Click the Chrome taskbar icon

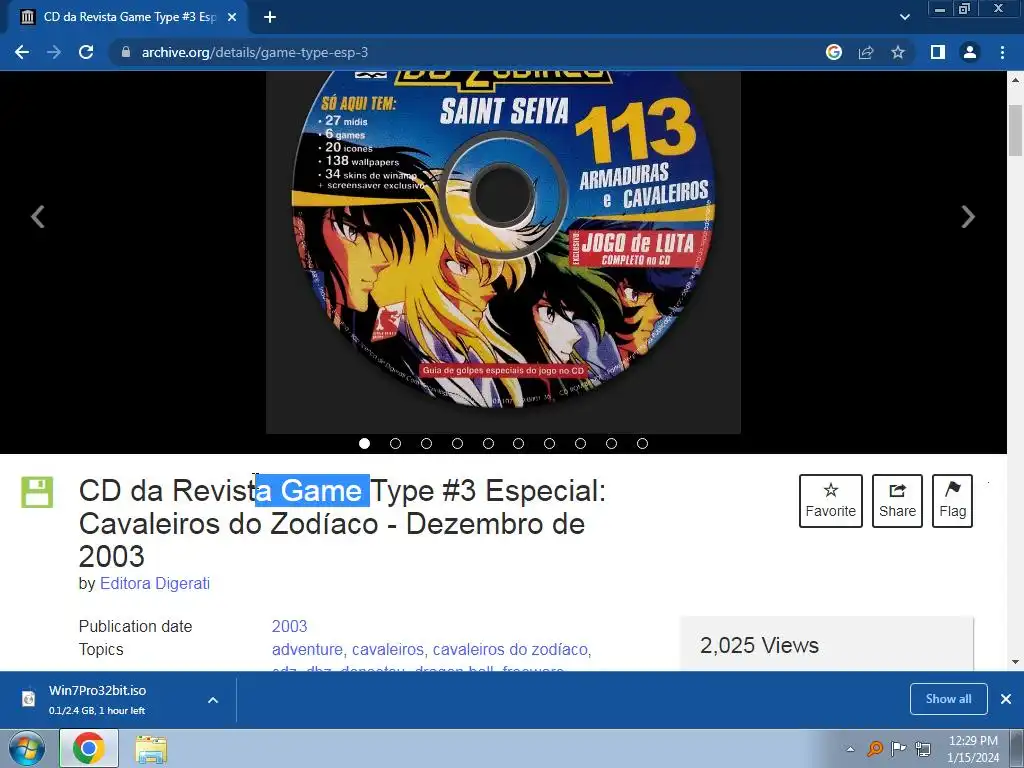coord(89,748)
